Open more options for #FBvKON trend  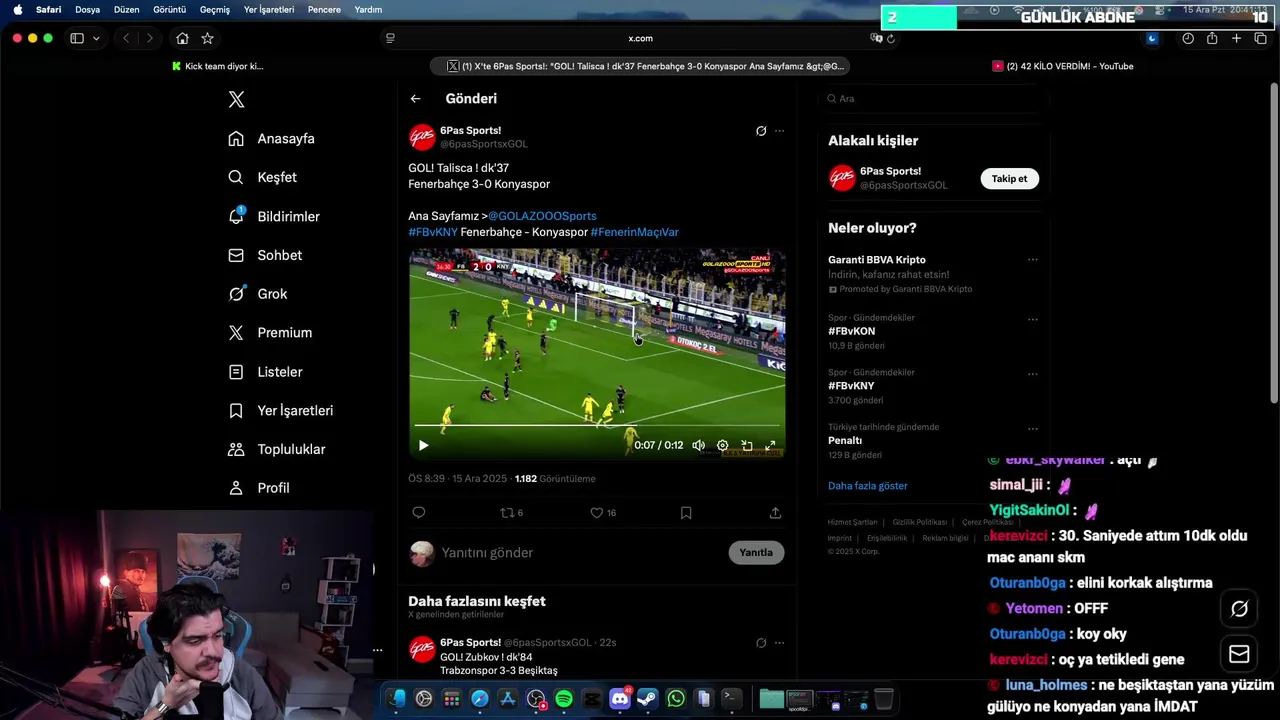[1032, 320]
